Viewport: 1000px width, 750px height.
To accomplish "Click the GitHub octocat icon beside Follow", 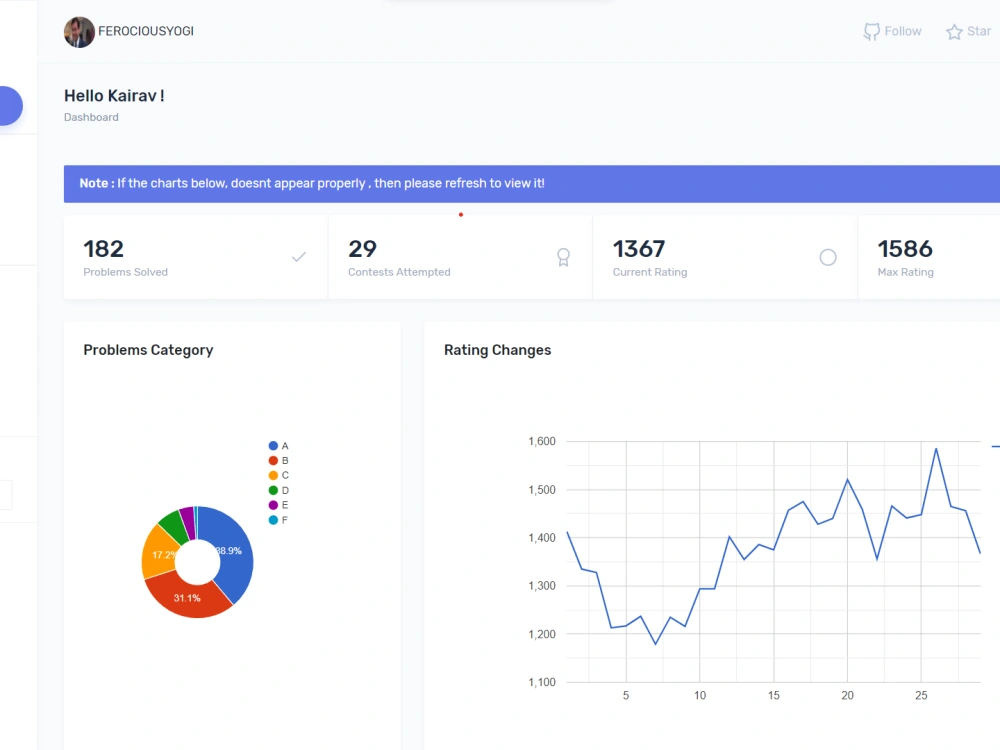I will (x=871, y=31).
